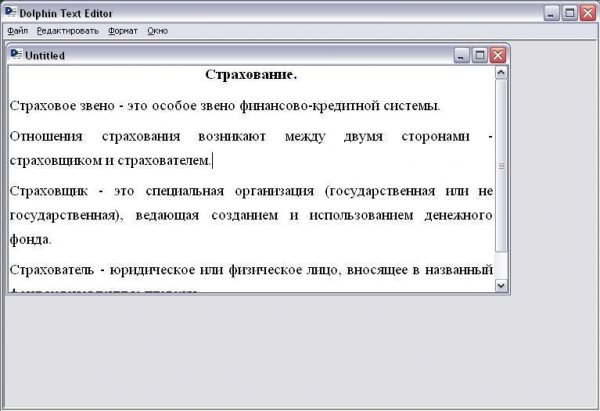Click the scroll down arrow in document

tap(501, 285)
